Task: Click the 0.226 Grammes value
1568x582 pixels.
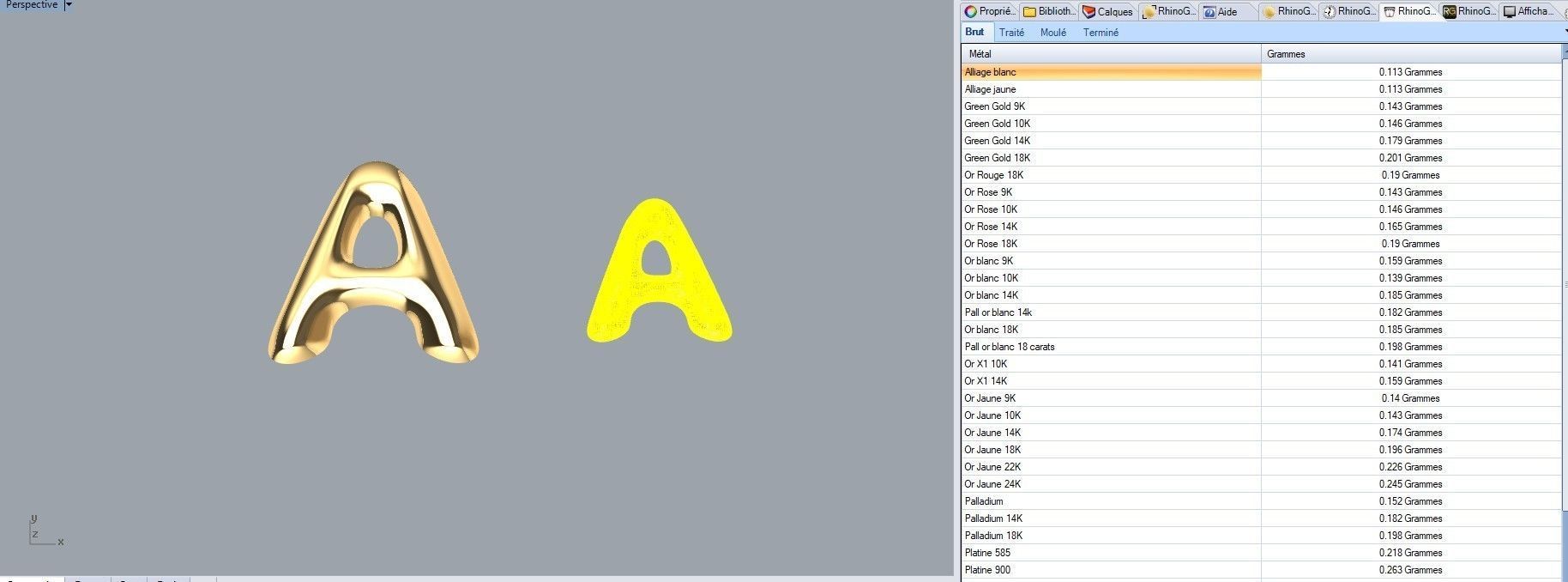Action: [x=1410, y=467]
